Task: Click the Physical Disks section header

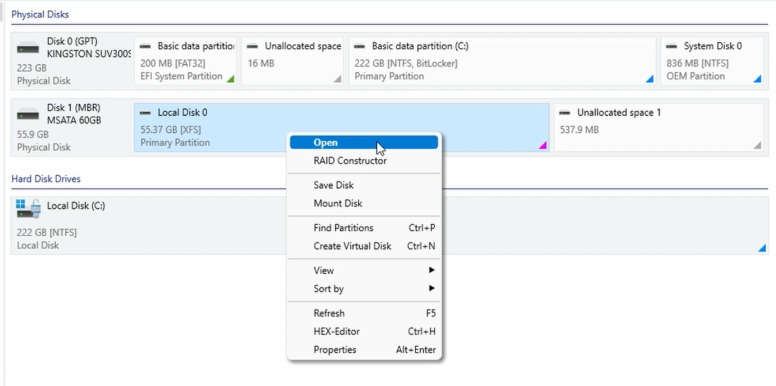Action: (x=40, y=14)
